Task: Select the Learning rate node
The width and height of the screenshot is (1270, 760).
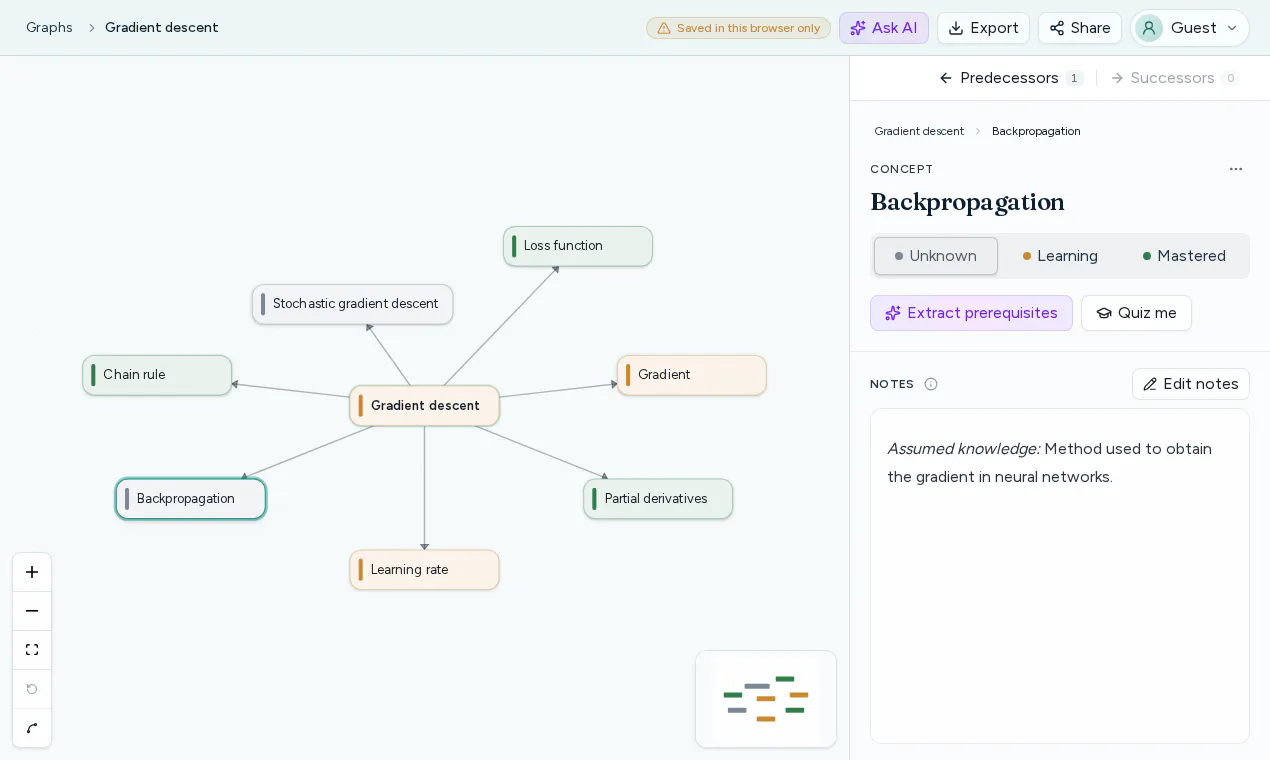Action: click(x=424, y=570)
